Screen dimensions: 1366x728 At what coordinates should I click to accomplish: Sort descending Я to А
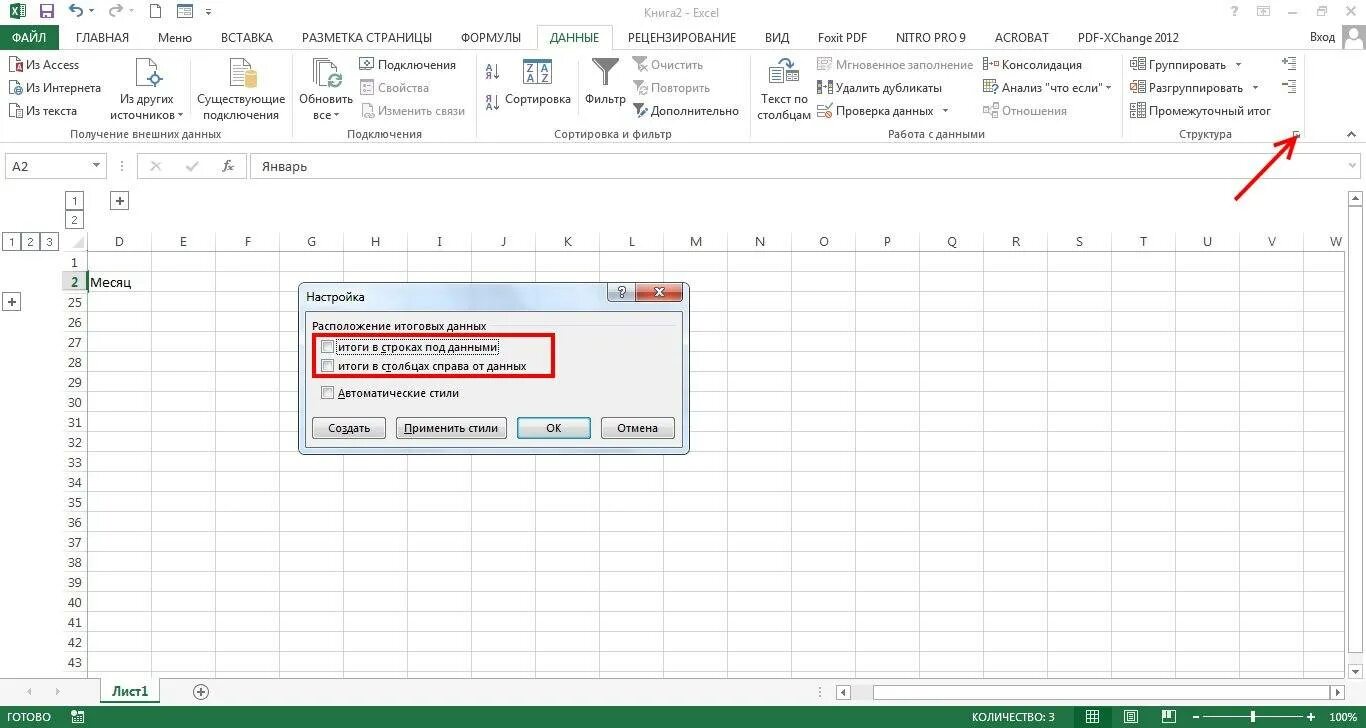point(492,101)
